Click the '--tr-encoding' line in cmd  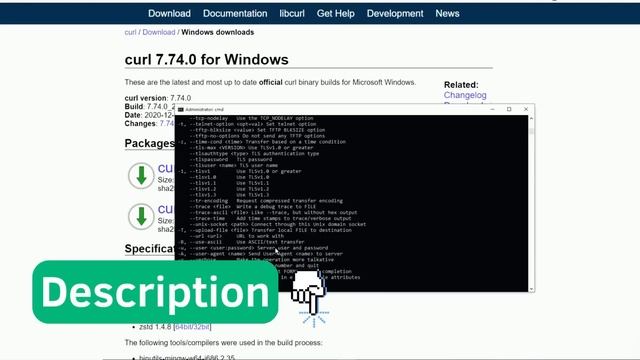coord(266,201)
